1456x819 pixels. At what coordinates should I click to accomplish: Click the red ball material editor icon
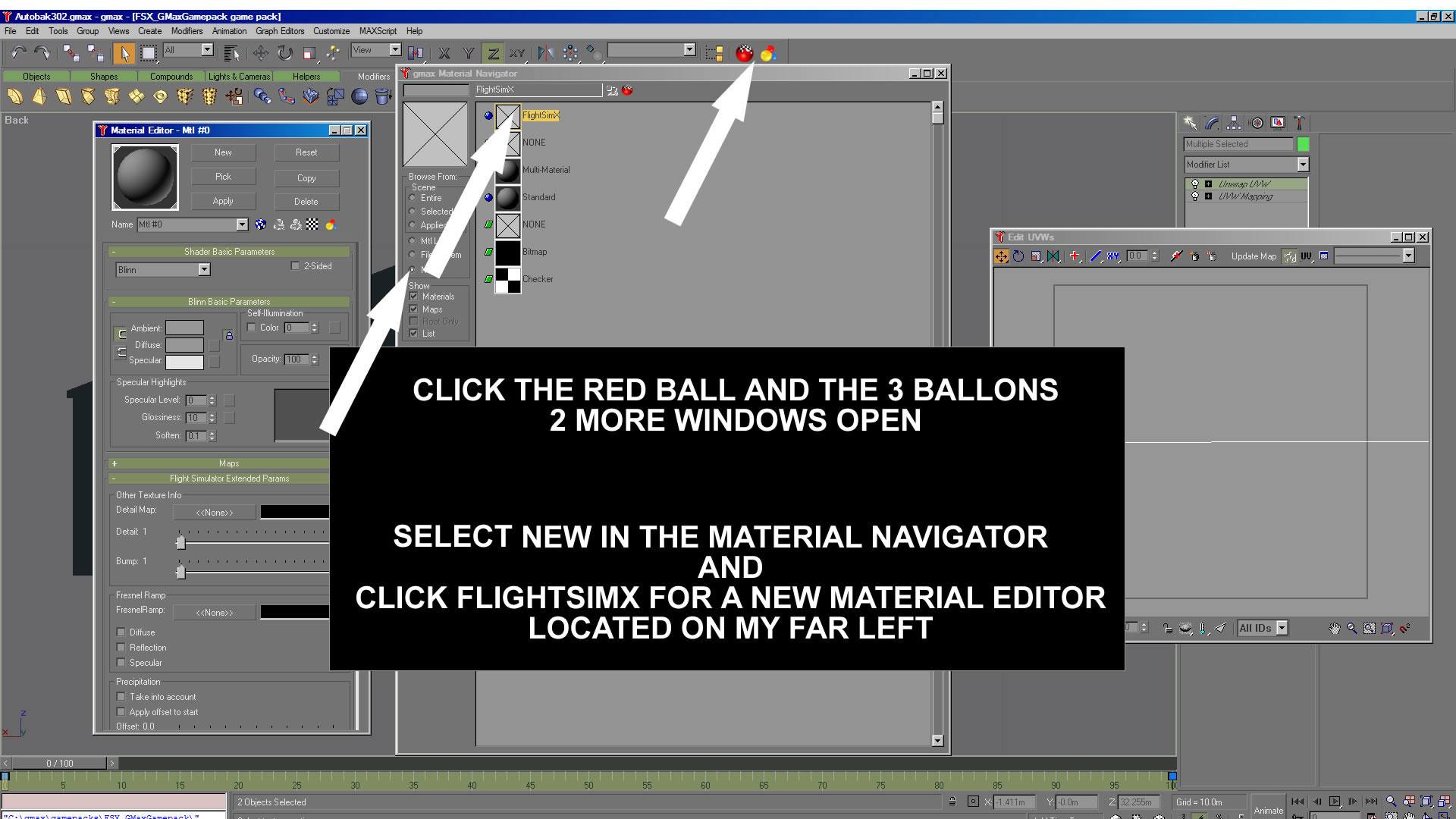pyautogui.click(x=745, y=53)
